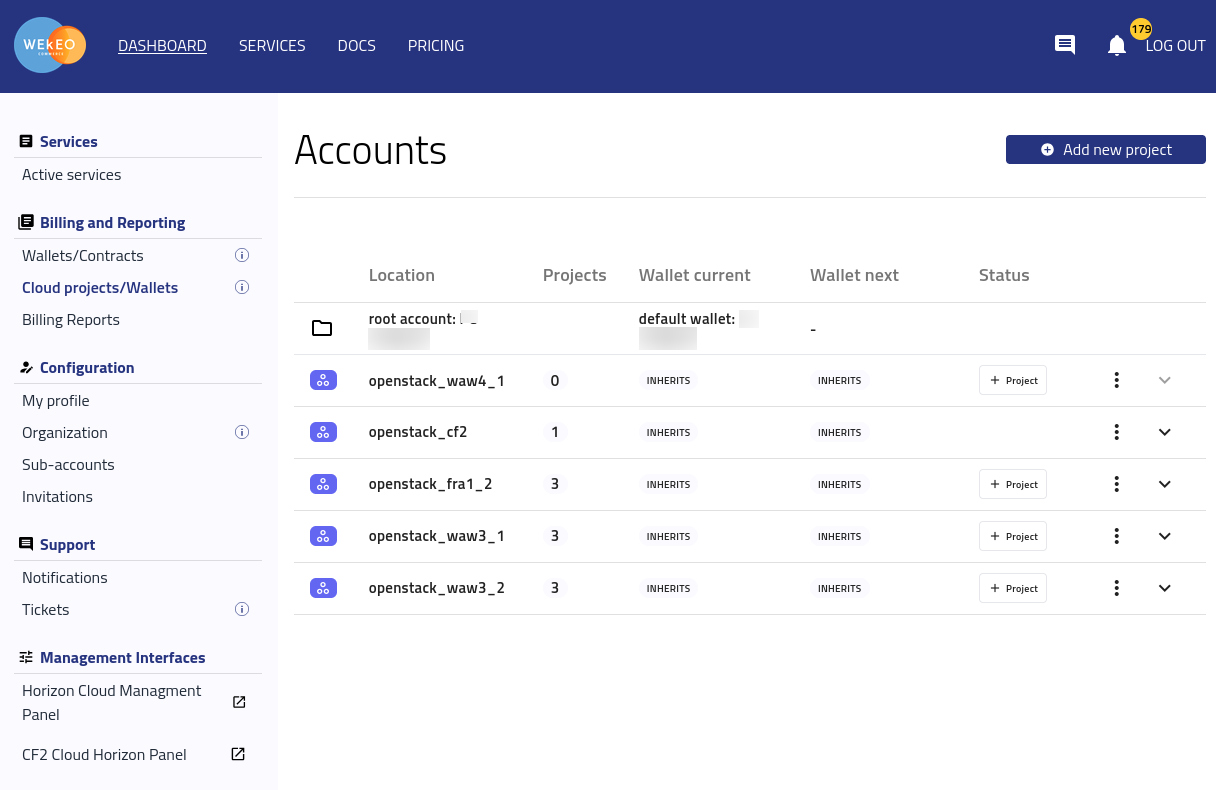
Task: Go to the PRICING page
Action: [436, 46]
